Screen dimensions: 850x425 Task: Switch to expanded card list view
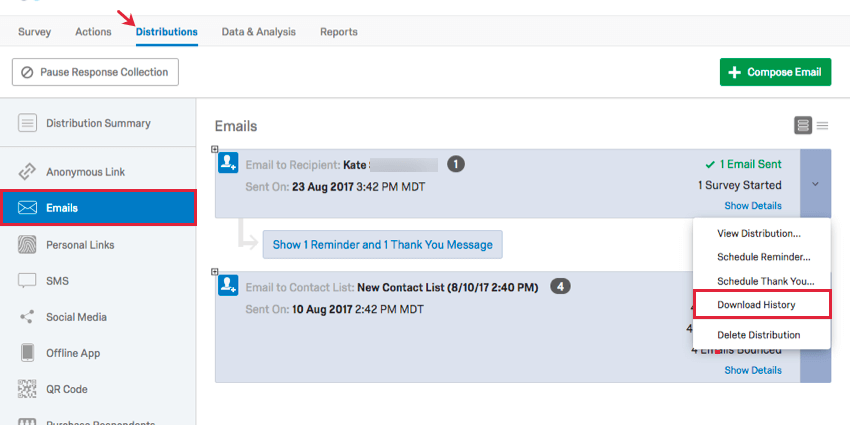(803, 125)
